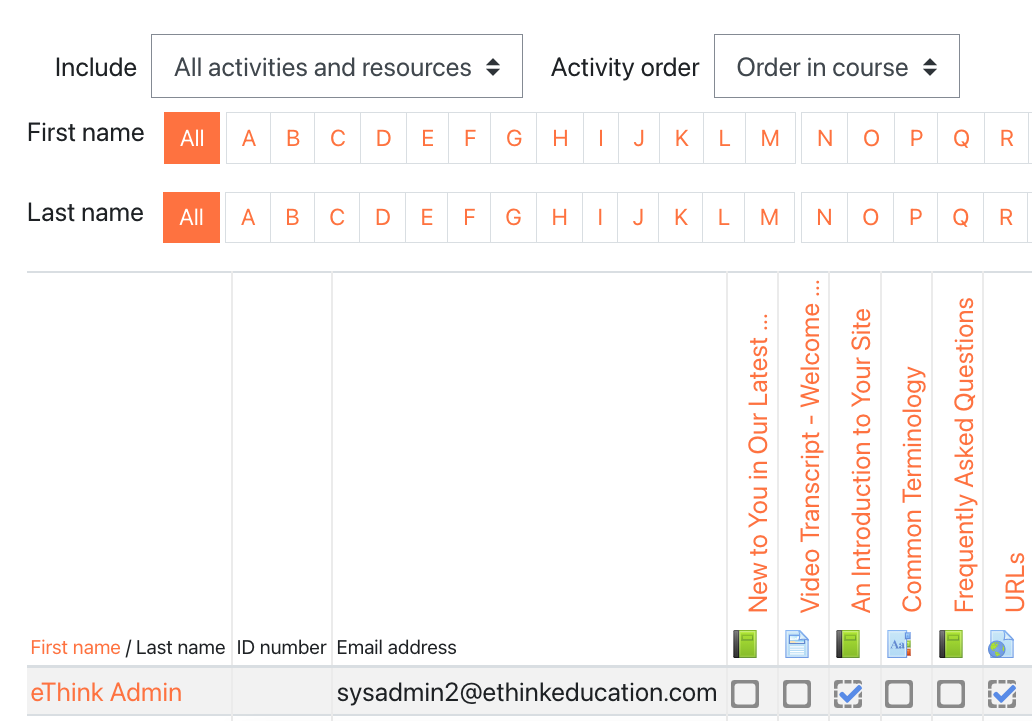Screen dimensions: 1032x721
Task: Open Frequently Asked Questions activity link
Action: click(963, 456)
